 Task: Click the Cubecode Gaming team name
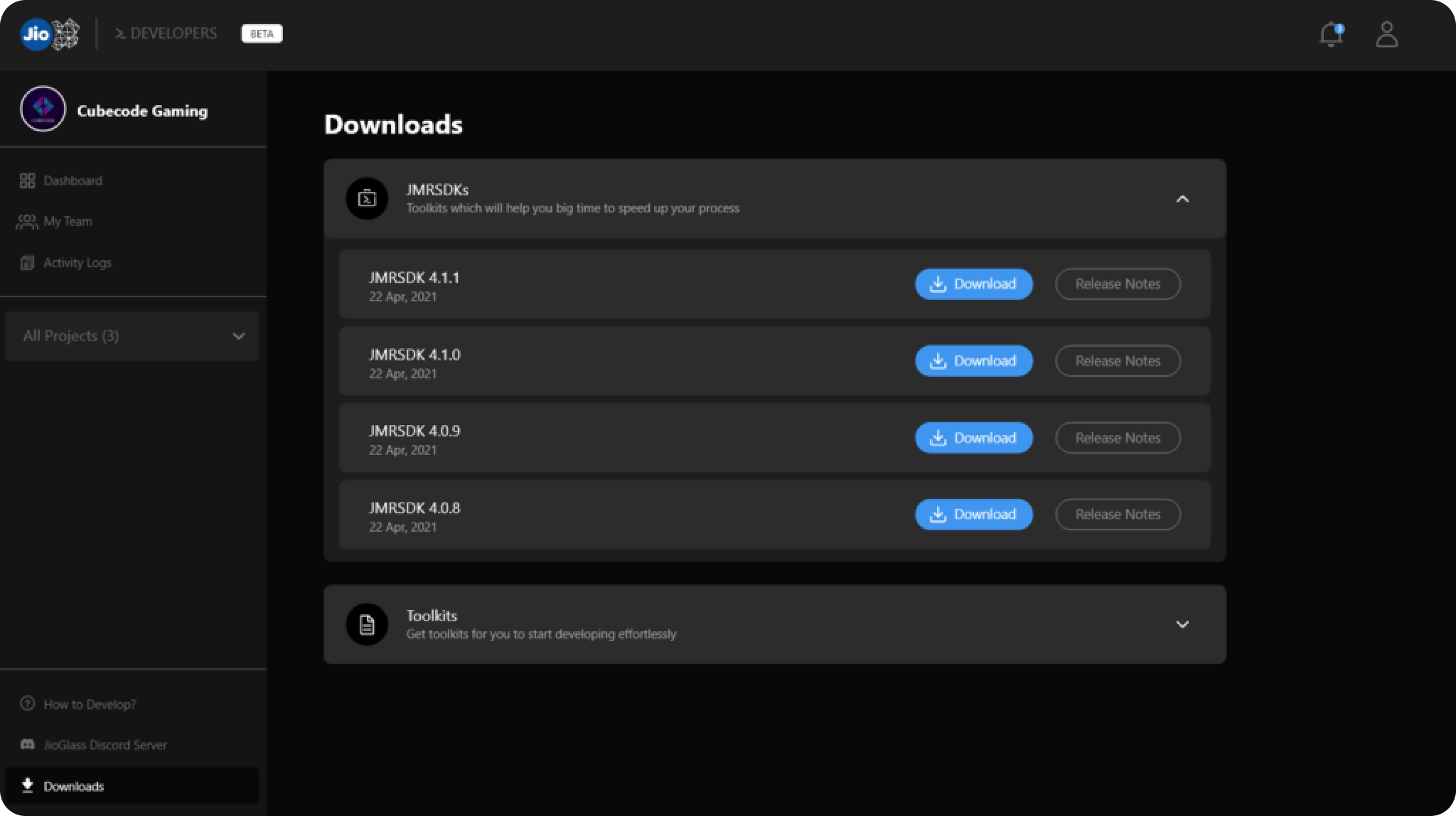click(142, 111)
